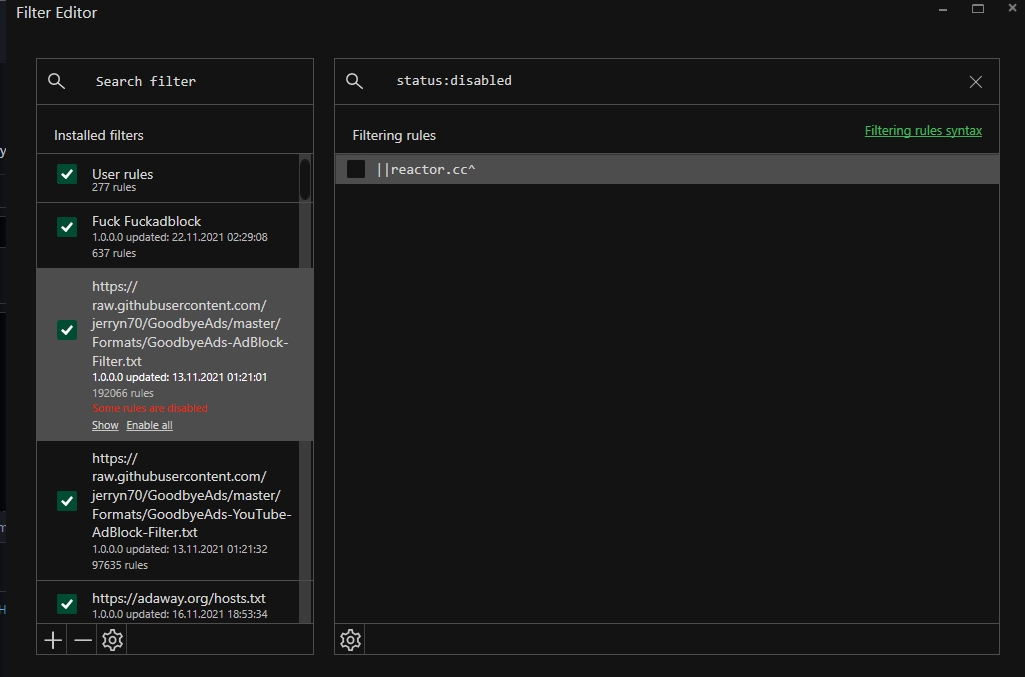The height and width of the screenshot is (677, 1025).
Task: Open the filtering rules settings gear
Action: point(349,639)
